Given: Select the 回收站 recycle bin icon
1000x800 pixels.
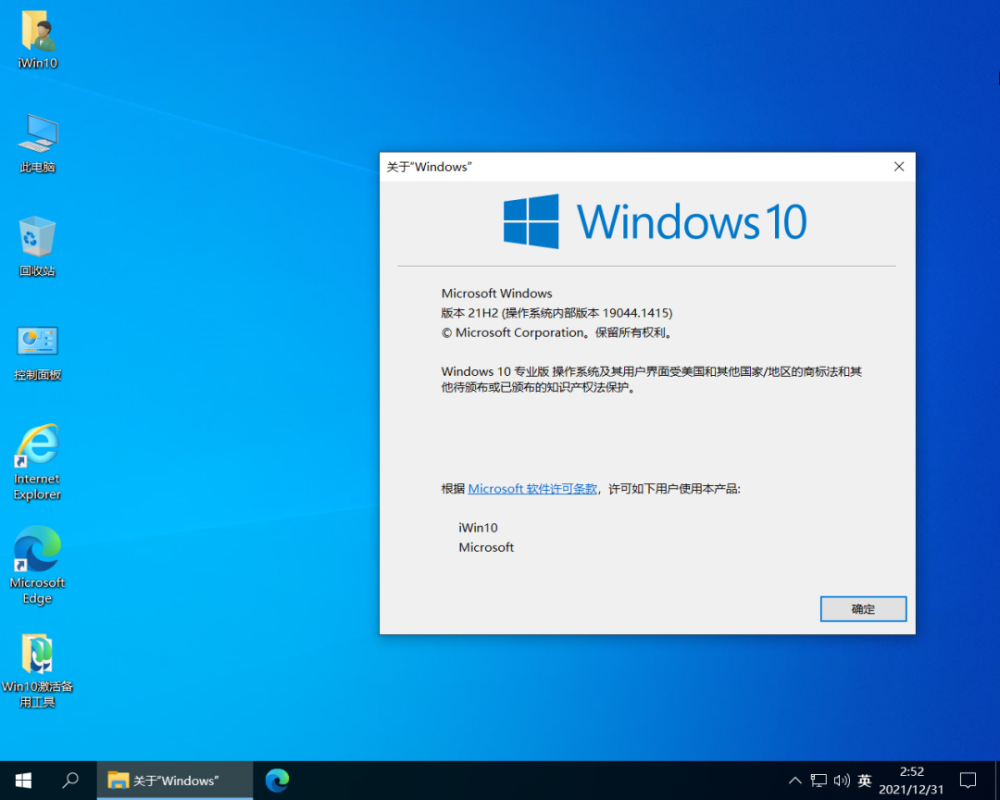Looking at the screenshot, I should click(x=37, y=246).
